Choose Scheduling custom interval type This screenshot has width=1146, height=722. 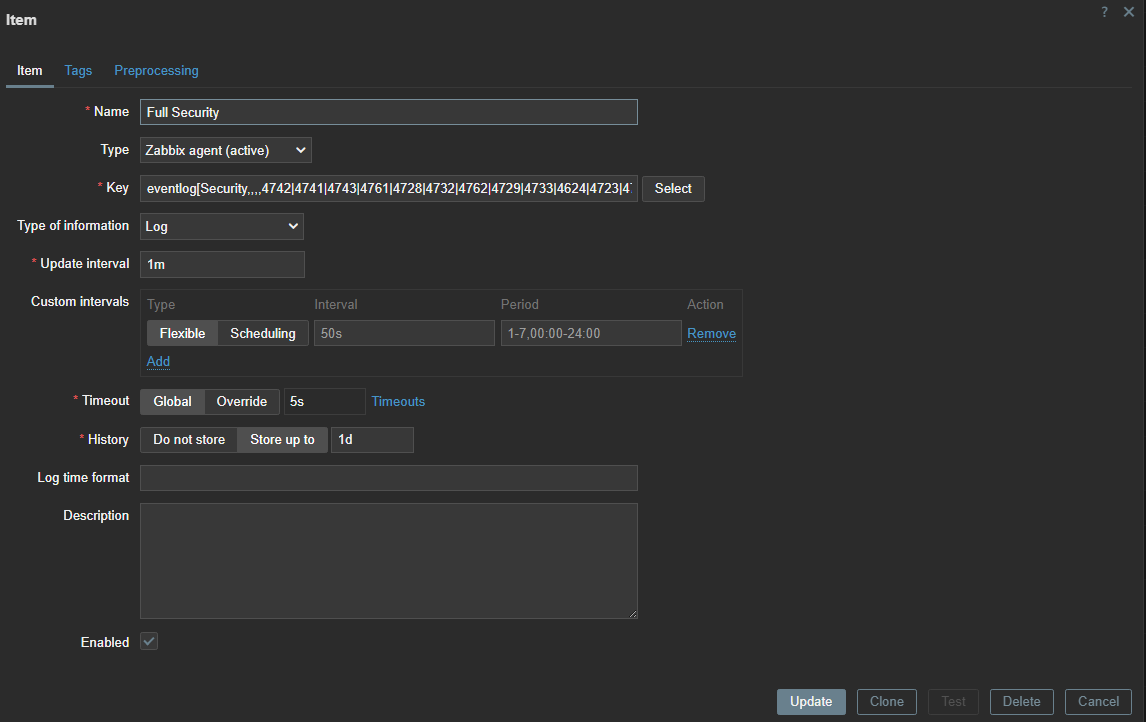pos(263,333)
